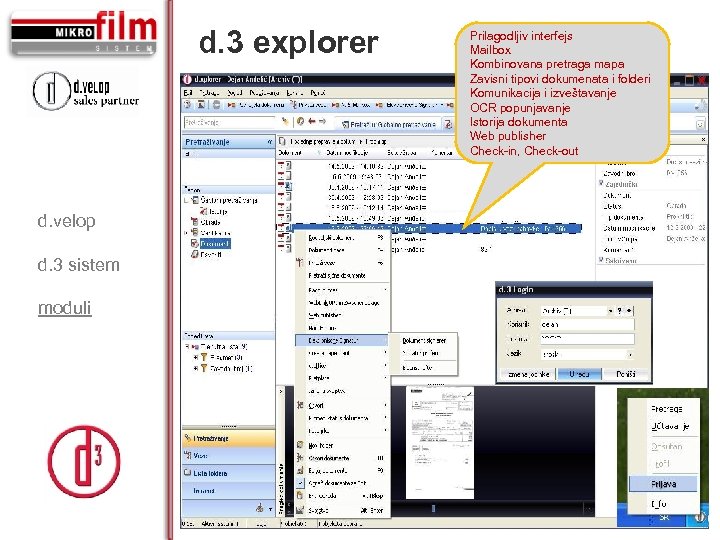Open the d.velop link on the slide
Screen dimensions: 720x540
[x=67, y=221]
